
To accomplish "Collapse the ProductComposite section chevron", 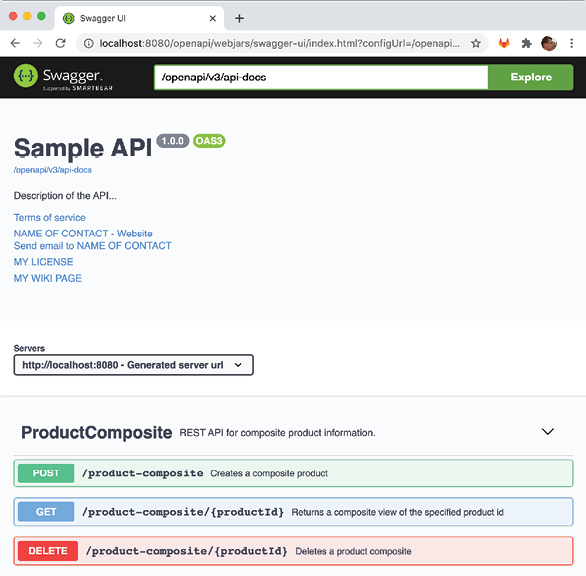I will click(x=548, y=432).
